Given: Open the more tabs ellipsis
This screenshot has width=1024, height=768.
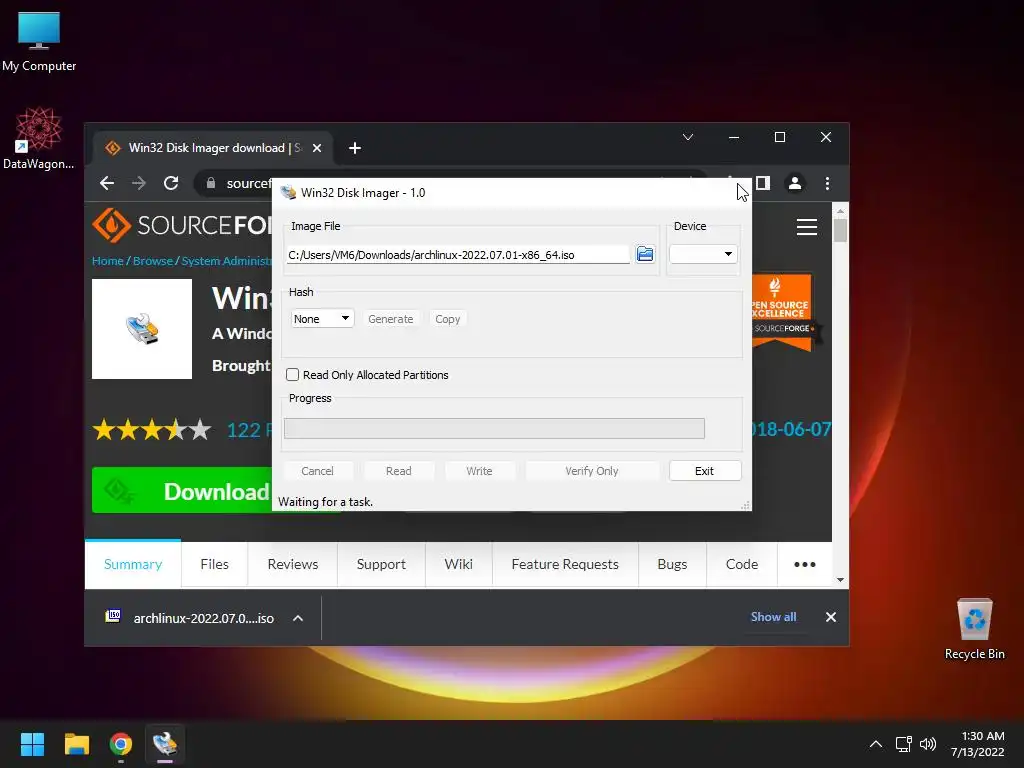Looking at the screenshot, I should pos(805,564).
